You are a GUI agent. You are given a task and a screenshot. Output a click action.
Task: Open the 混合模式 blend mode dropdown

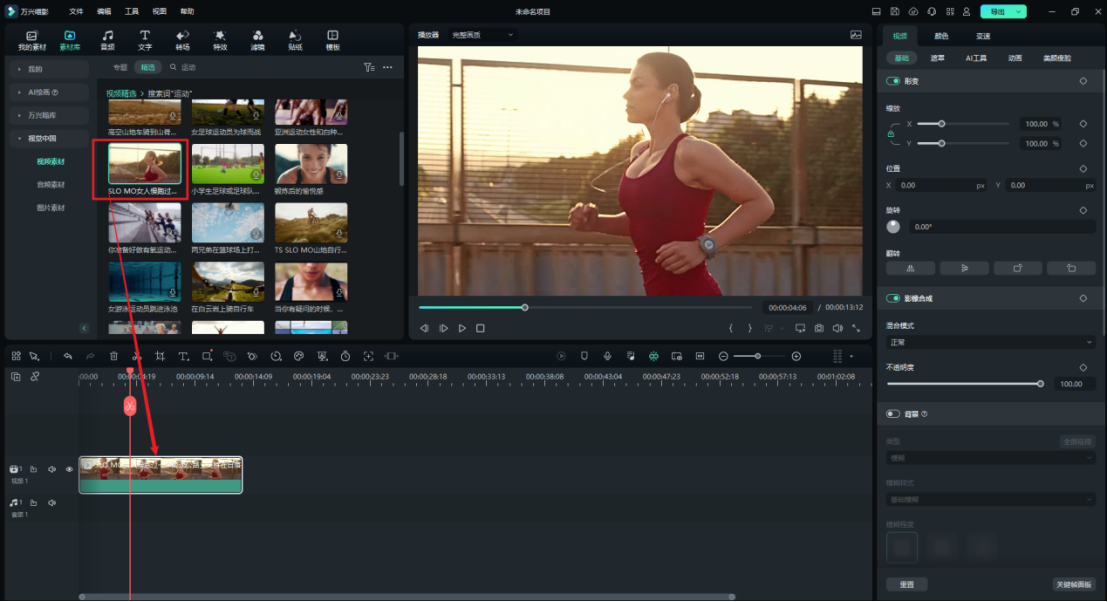click(x=990, y=342)
